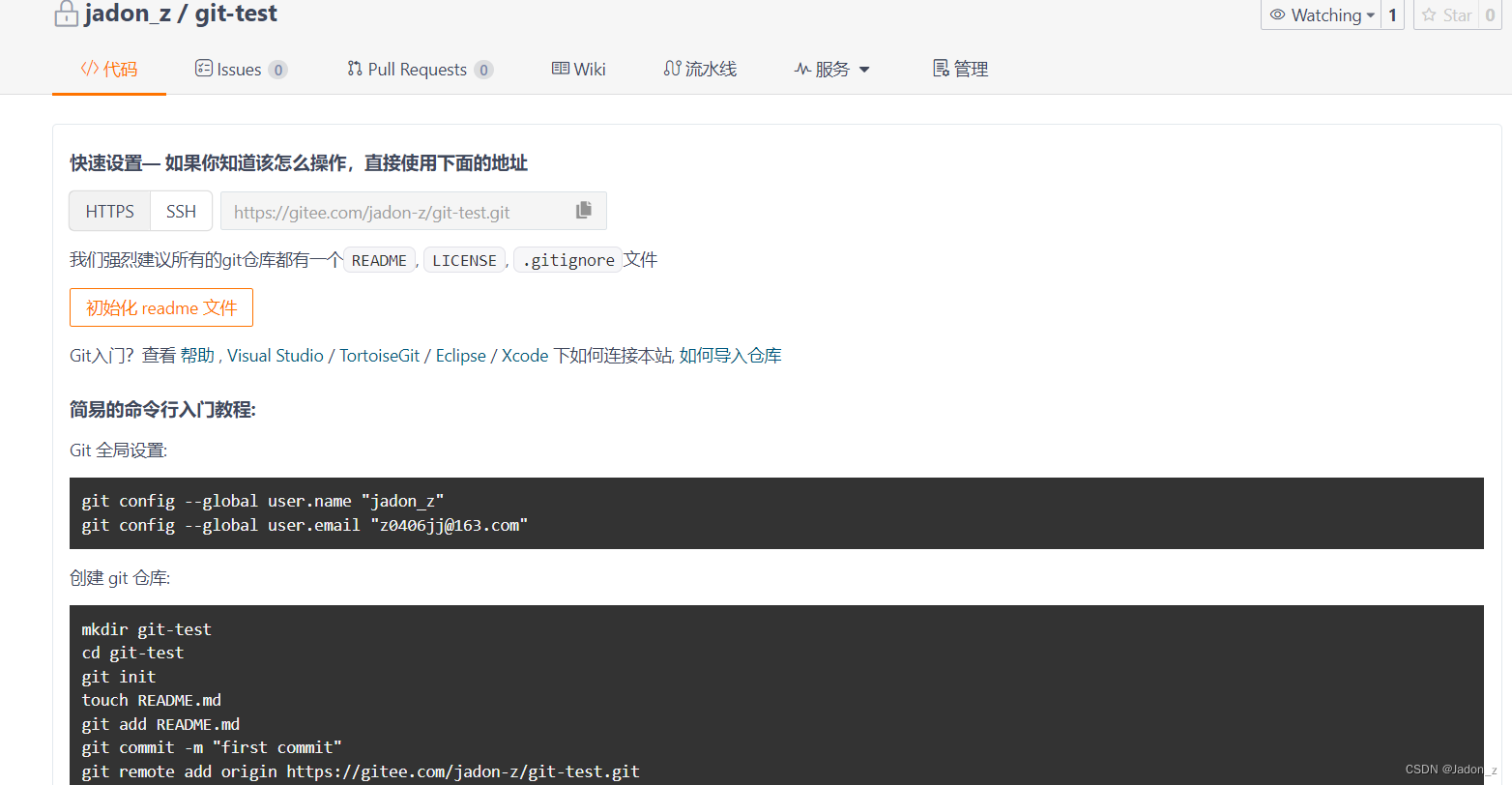Viewport: 1512px width, 785px height.
Task: Click the 'git remote add origin' command line
Action: pyautogui.click(x=361, y=771)
